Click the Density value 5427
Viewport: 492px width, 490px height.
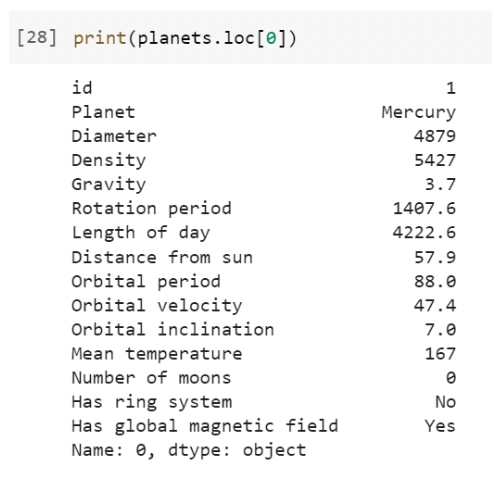pos(435,160)
